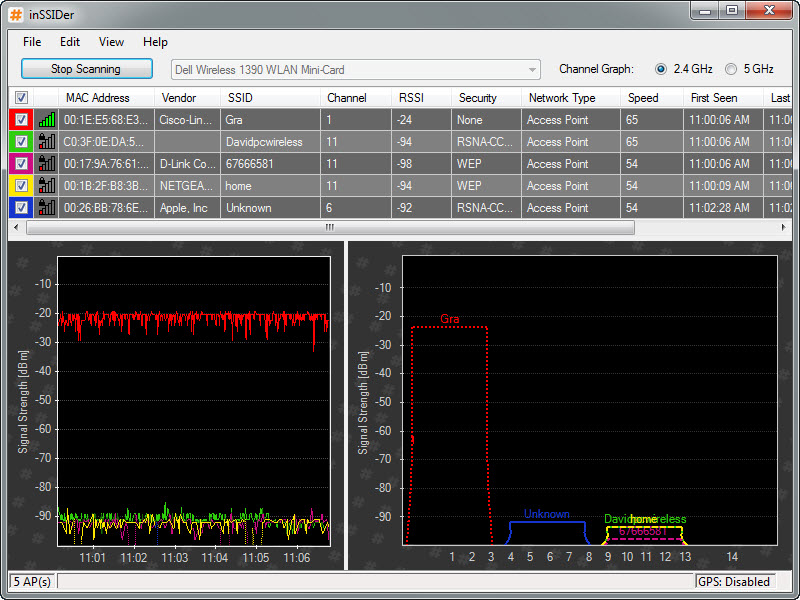Toggle the green checkbox for Davidpcwireless
800x600 pixels.
(21, 142)
